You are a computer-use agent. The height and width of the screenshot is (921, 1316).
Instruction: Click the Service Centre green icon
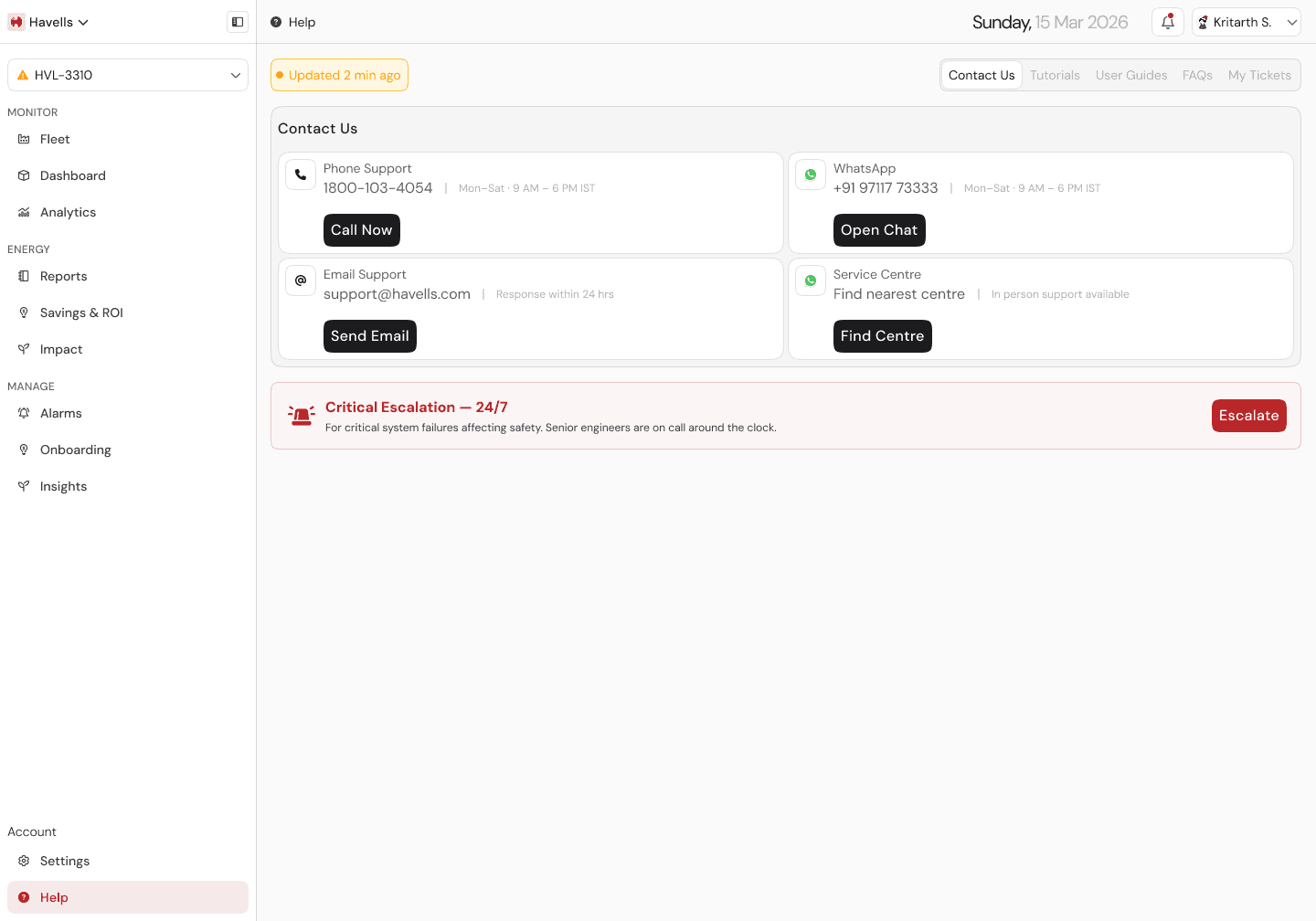pos(811,281)
